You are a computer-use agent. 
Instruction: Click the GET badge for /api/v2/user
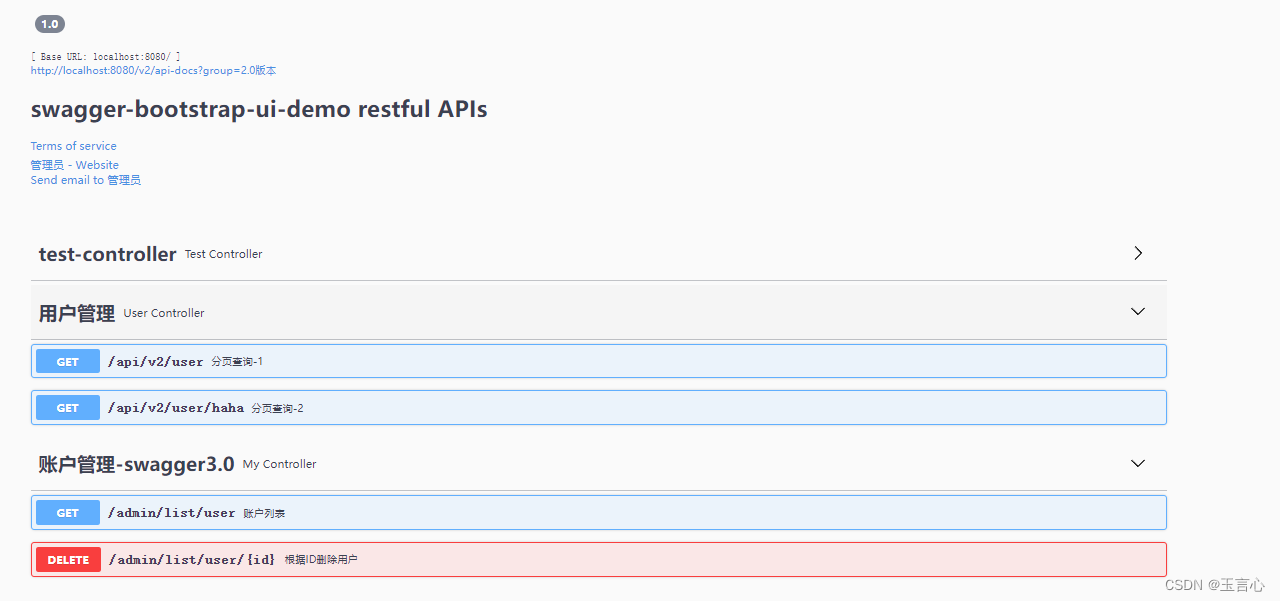point(68,362)
